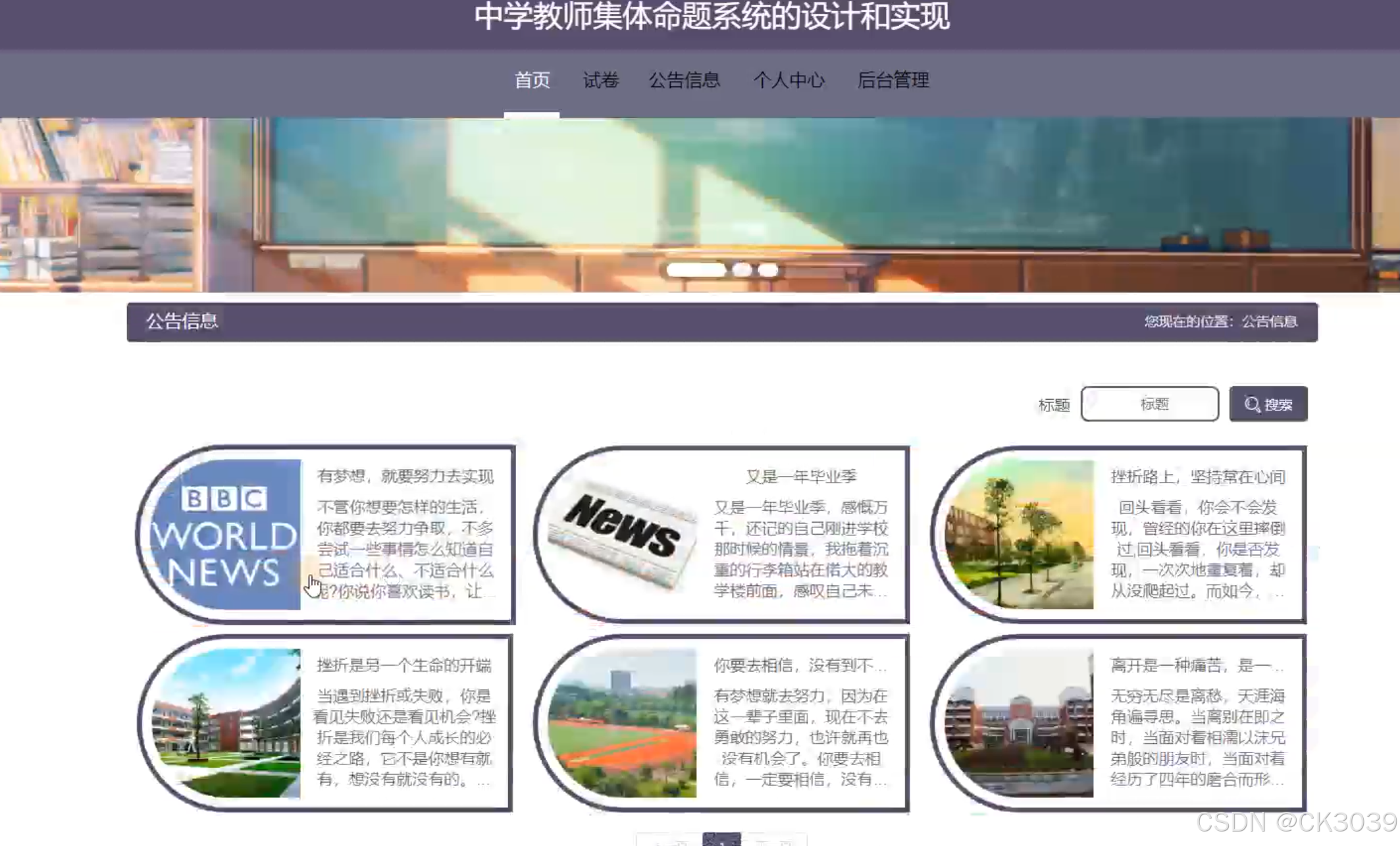Open the BBC World News thumbnail
Image resolution: width=1400 pixels, height=846 pixels.
pyautogui.click(x=226, y=534)
